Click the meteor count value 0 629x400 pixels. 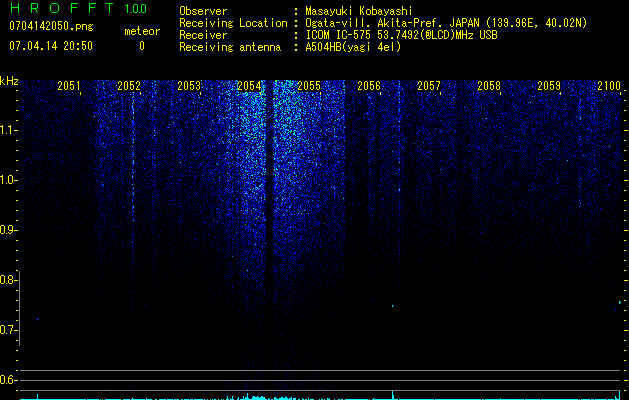pyautogui.click(x=142, y=46)
